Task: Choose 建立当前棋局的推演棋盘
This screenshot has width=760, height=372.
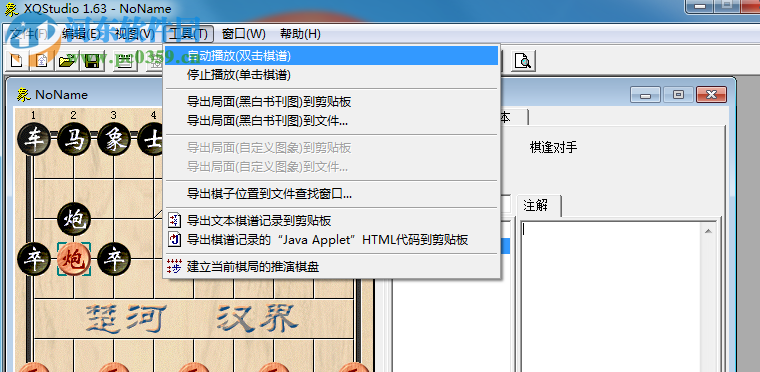Action: [x=332, y=266]
